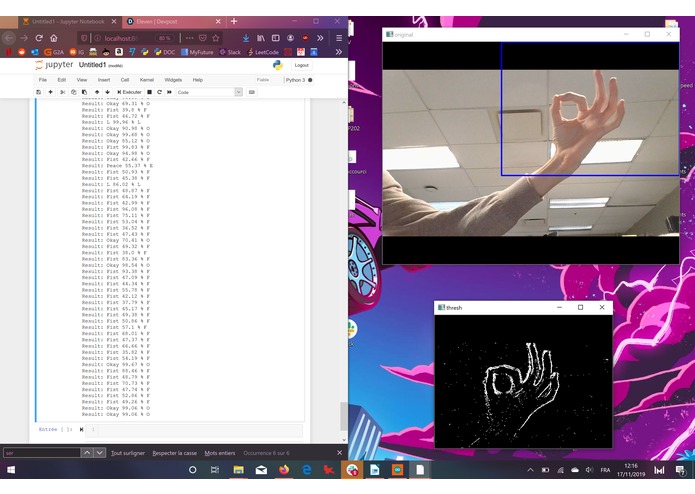Open the Cell menu in Jupyter

tap(125, 80)
